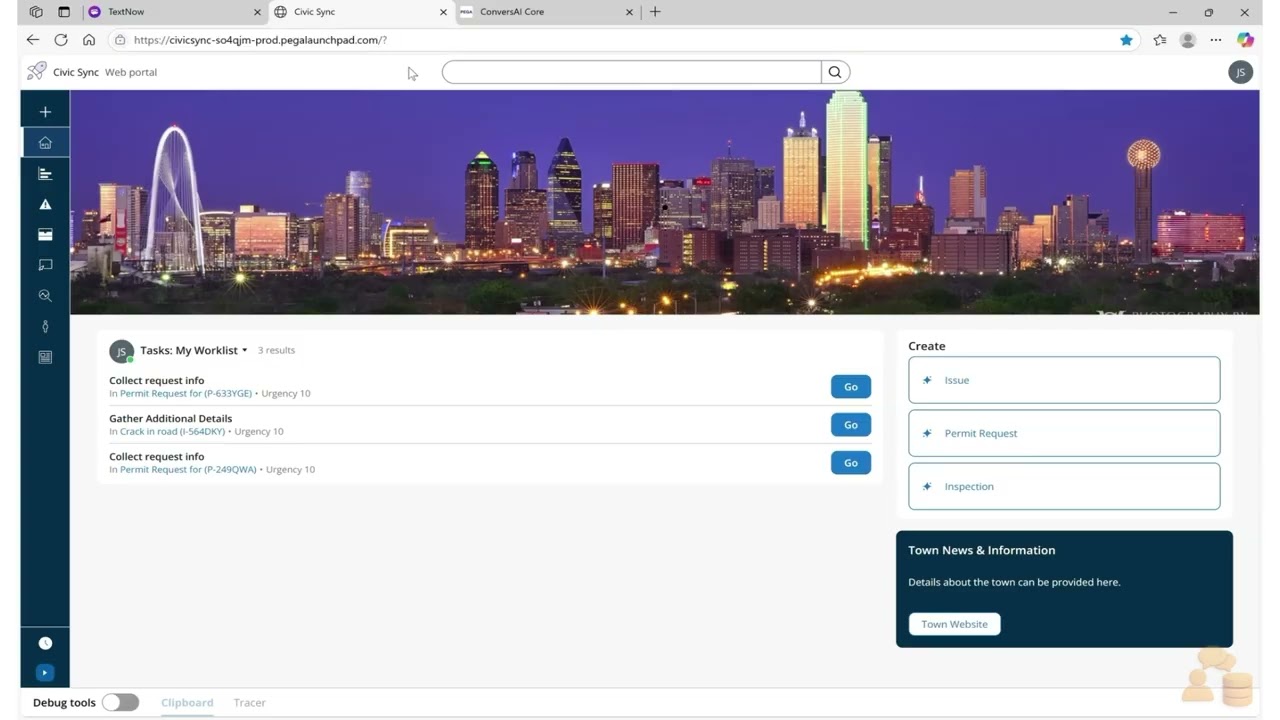Image resolution: width=1280 pixels, height=720 pixels.
Task: Open the card-style sidebar icon
Action: click(x=45, y=235)
